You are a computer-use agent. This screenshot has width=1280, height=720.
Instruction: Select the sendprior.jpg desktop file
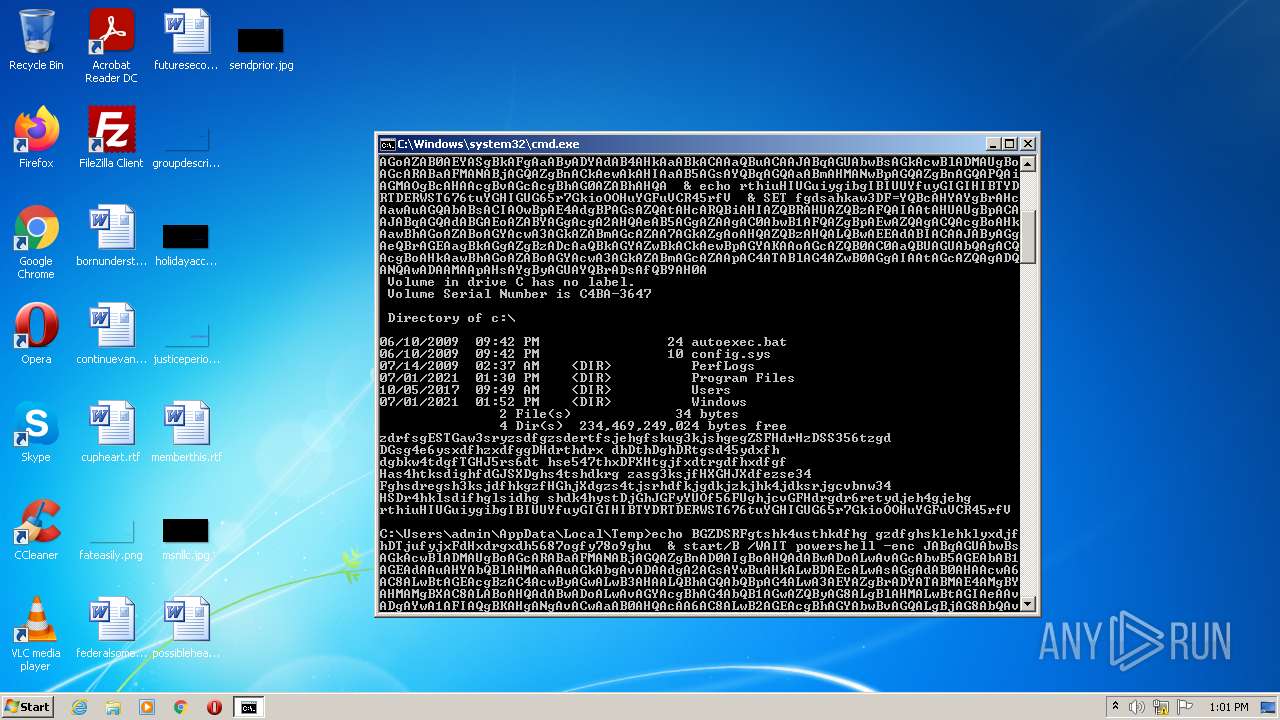[x=261, y=47]
